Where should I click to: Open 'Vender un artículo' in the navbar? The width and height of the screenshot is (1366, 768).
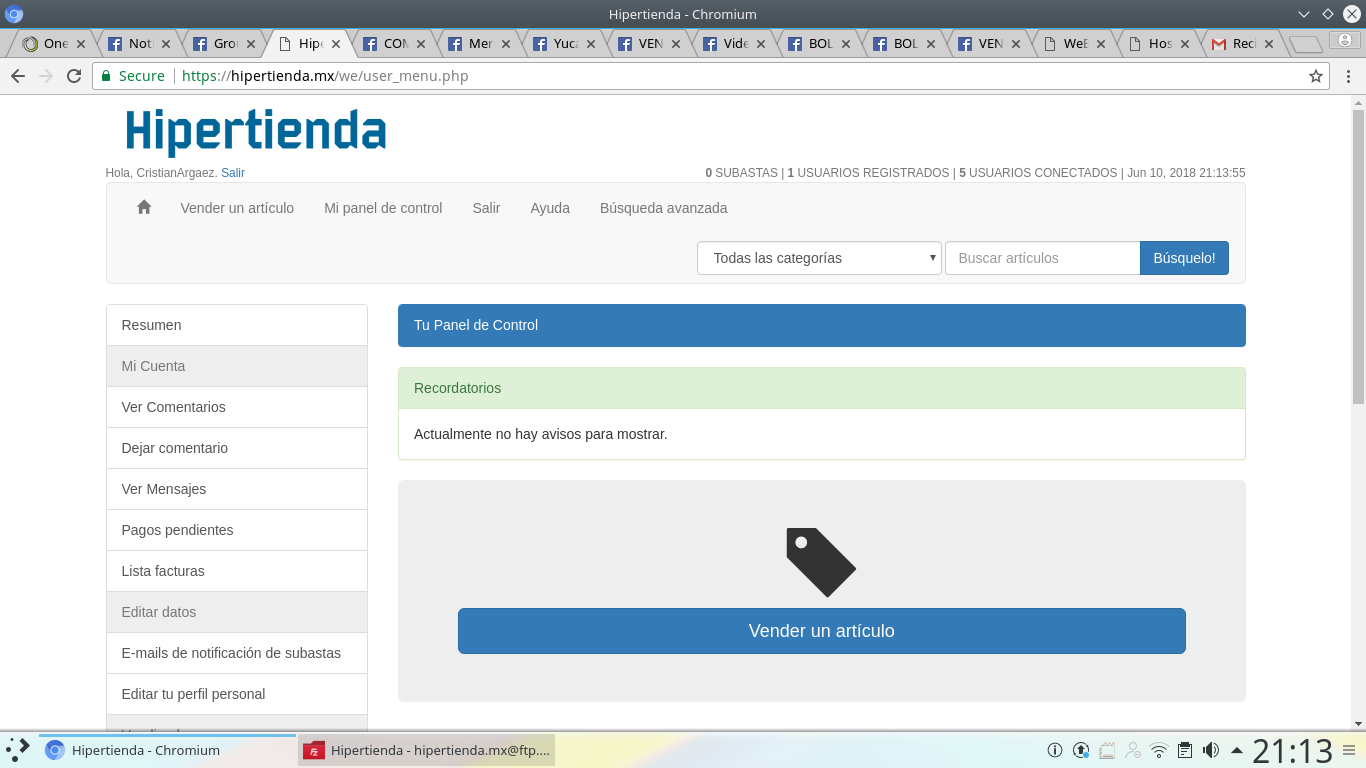pos(237,208)
